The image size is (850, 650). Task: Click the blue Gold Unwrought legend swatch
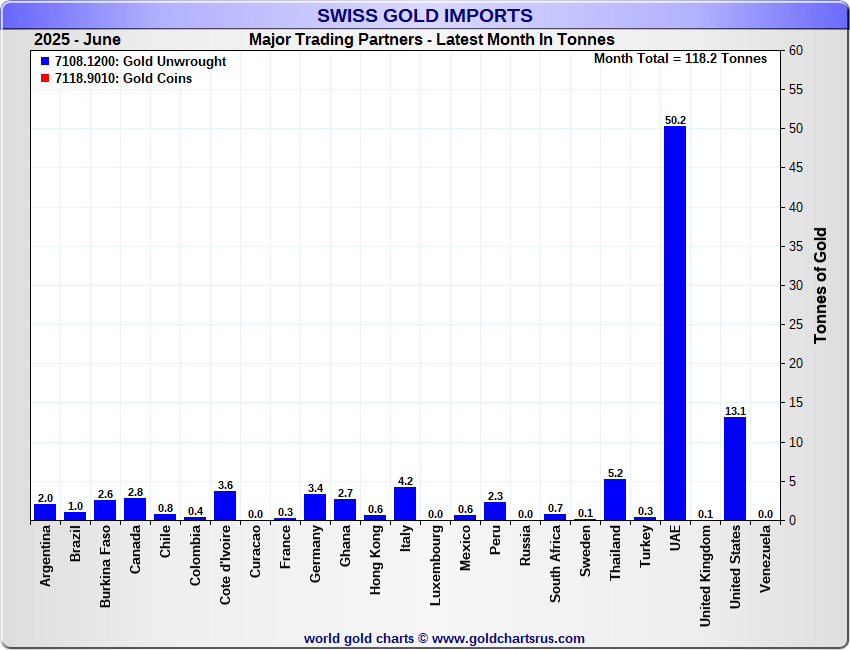[45, 62]
